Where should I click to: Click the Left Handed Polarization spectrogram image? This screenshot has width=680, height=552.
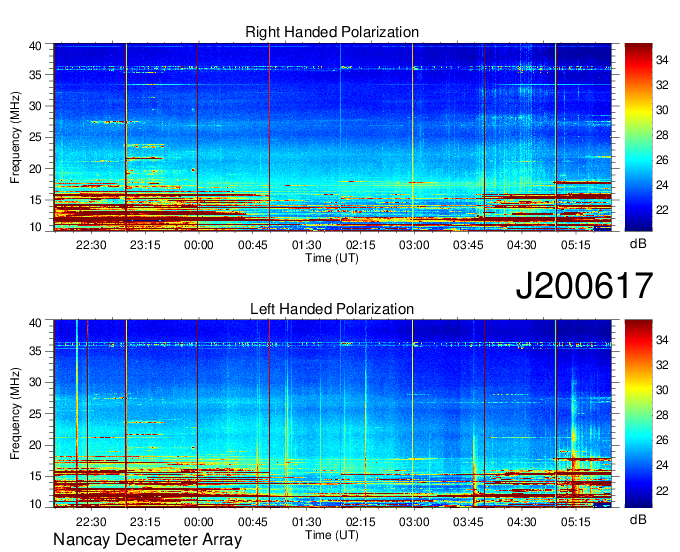[x=333, y=414]
